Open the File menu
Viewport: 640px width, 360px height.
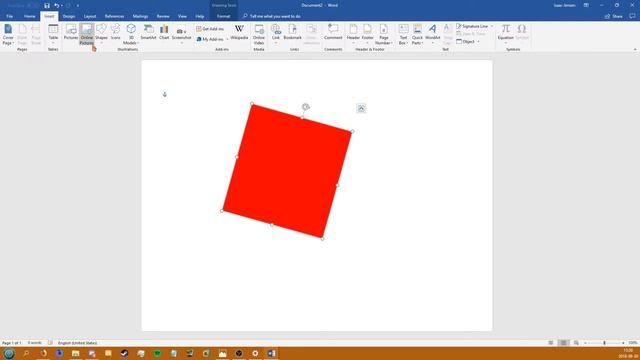coord(9,16)
